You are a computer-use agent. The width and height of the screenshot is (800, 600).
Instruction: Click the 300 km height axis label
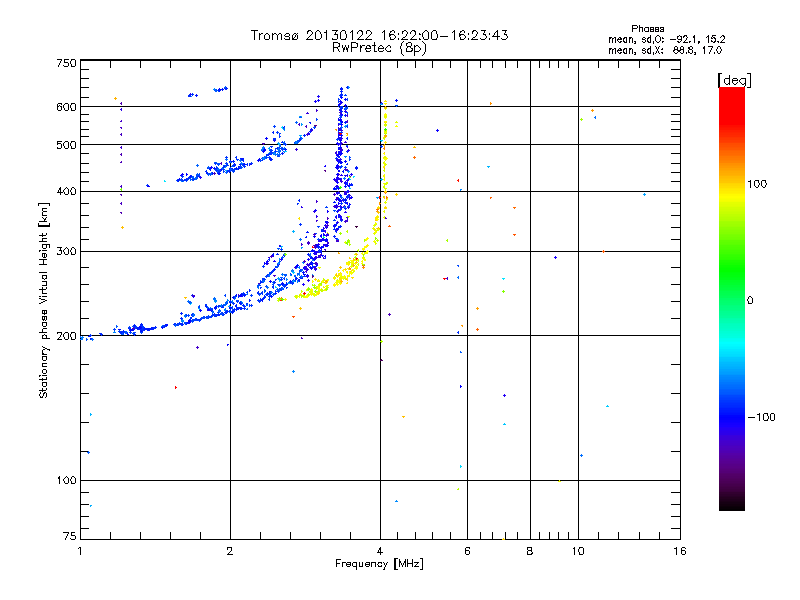(66, 251)
